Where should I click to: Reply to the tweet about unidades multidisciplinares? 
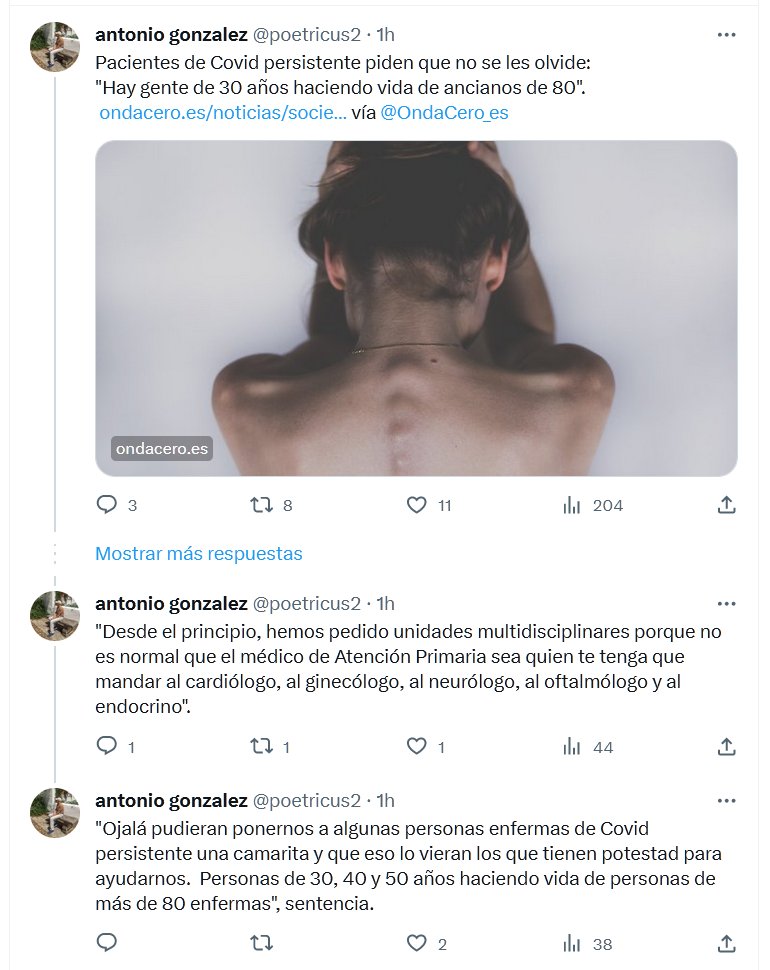click(107, 747)
